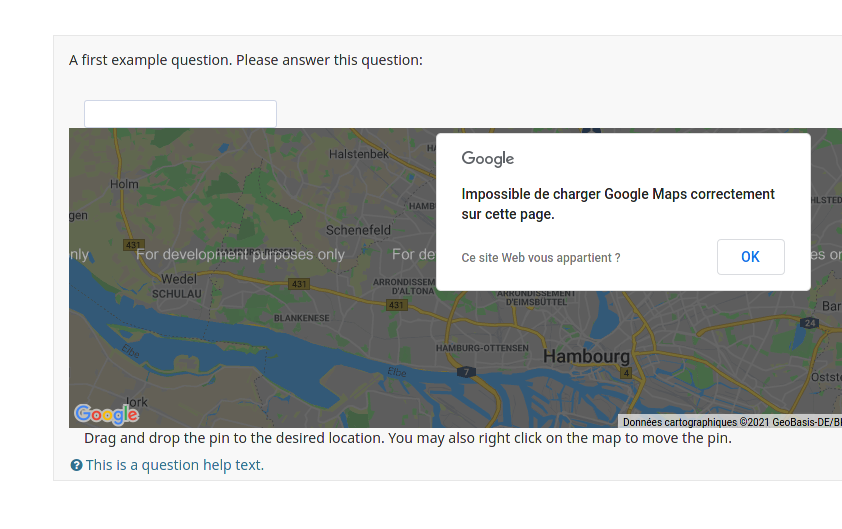Click the Holm label on the map
Image resolution: width=842 pixels, height=529 pixels.
click(124, 184)
